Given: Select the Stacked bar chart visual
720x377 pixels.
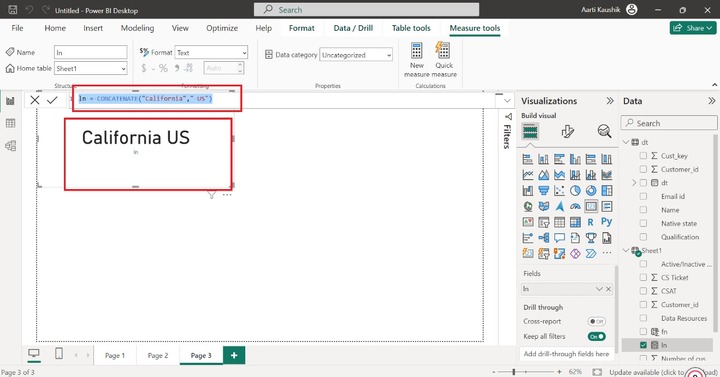Looking at the screenshot, I should (x=528, y=159).
